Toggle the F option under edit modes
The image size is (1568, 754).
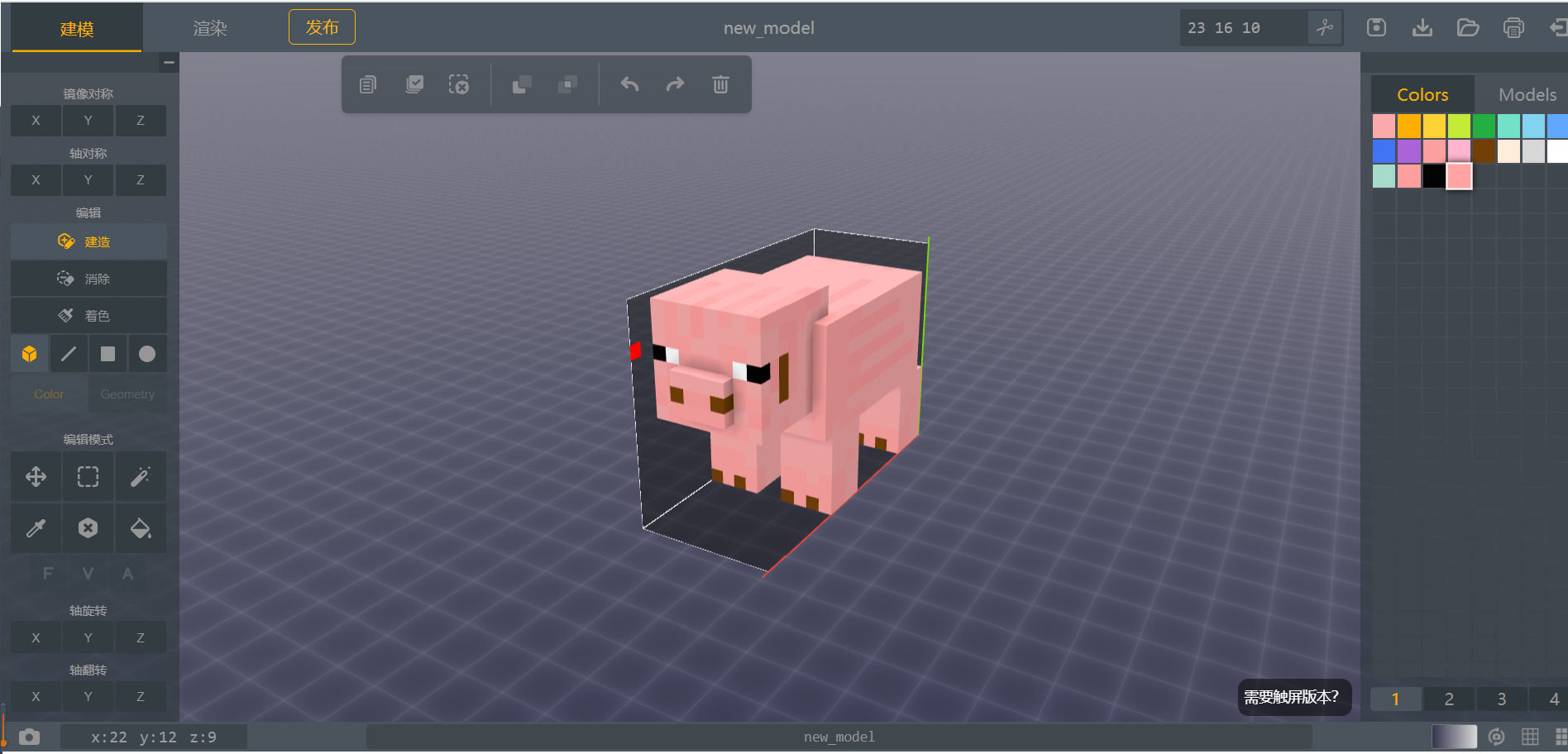48,574
